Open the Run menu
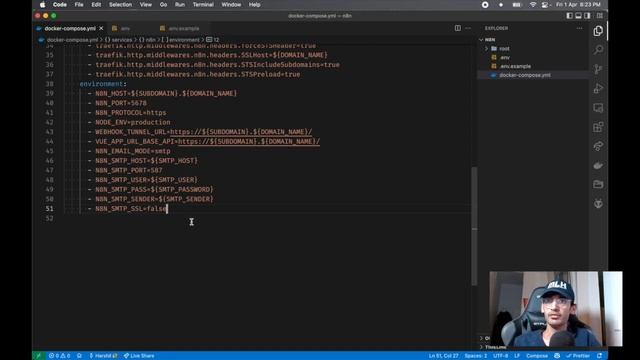This screenshot has height=360, width=640. pyautogui.click(x=180, y=4)
